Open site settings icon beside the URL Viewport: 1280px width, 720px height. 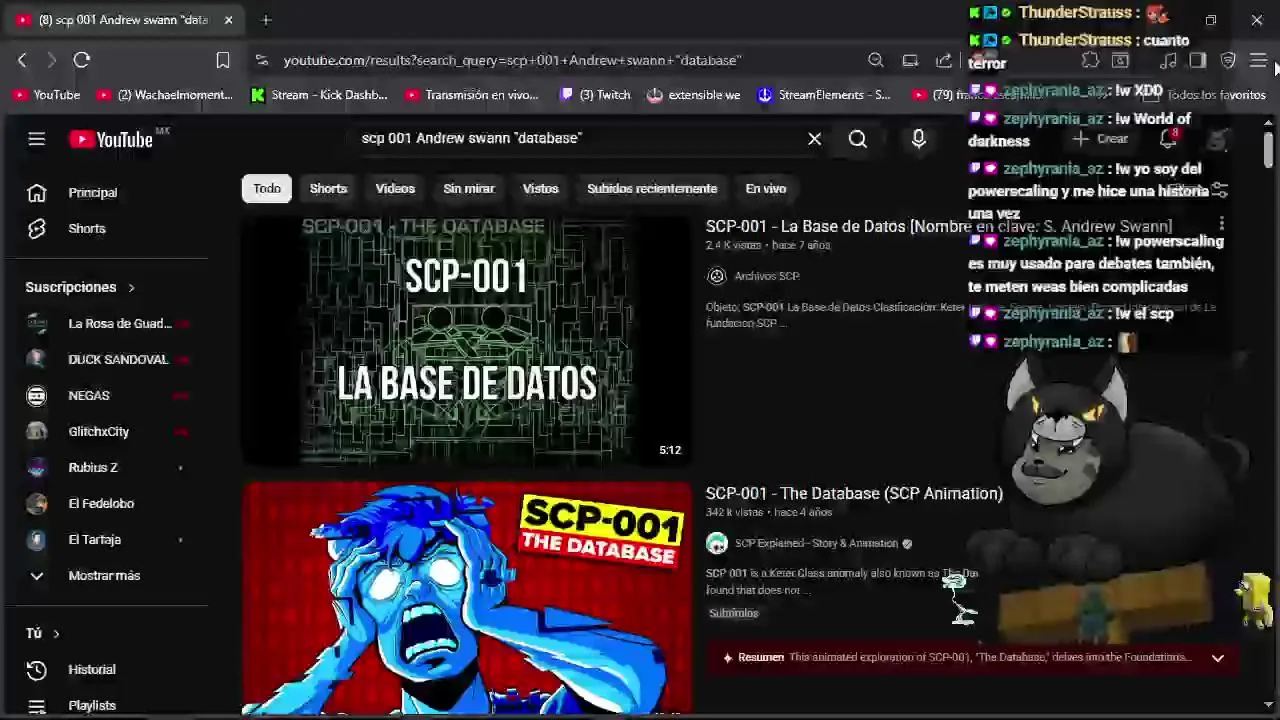tap(262, 60)
